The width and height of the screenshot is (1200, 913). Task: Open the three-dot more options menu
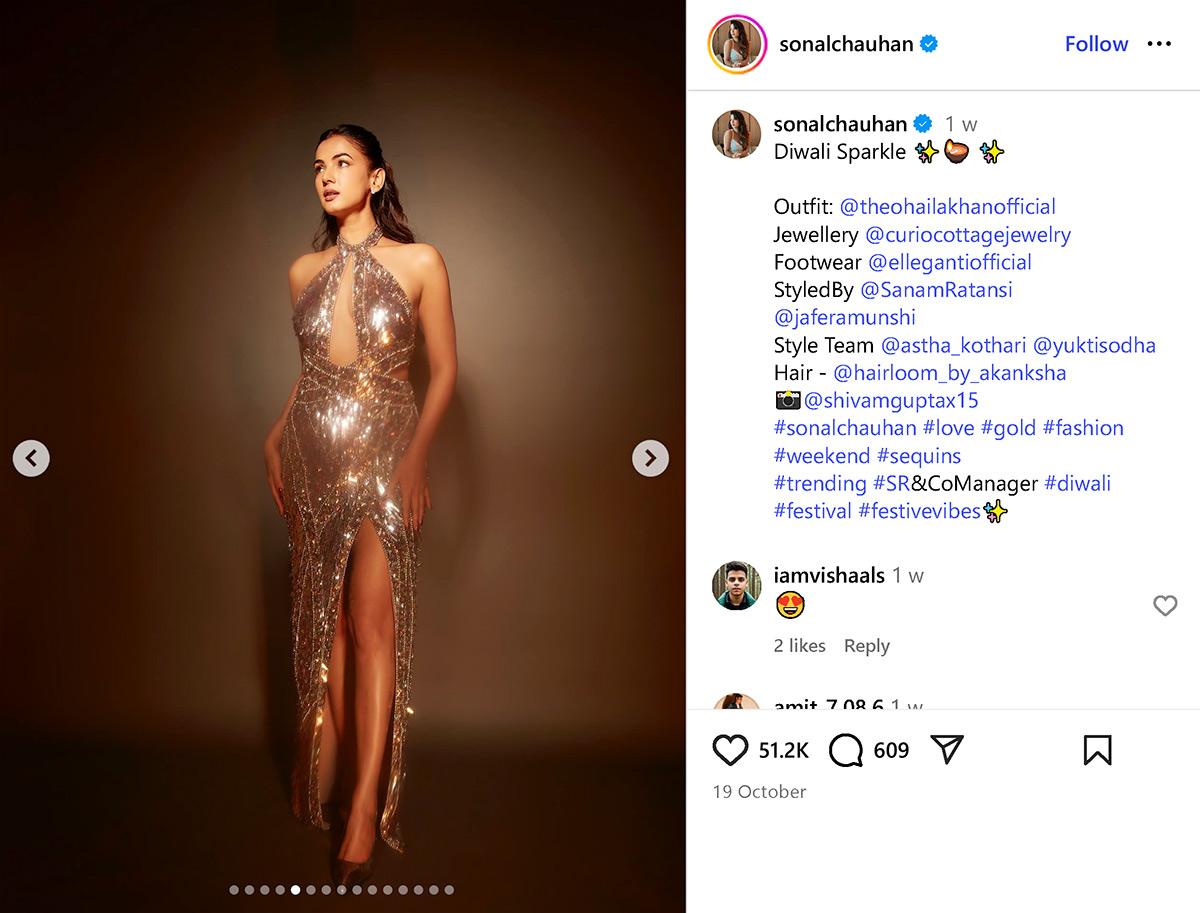pos(1159,44)
